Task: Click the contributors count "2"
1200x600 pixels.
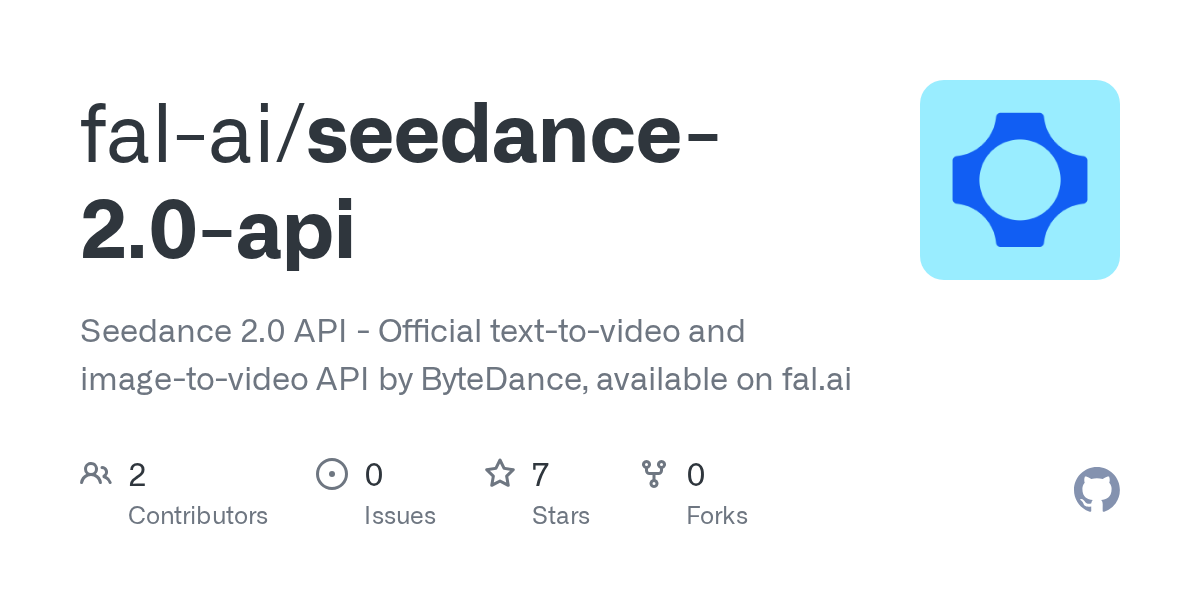Action: coord(138,474)
